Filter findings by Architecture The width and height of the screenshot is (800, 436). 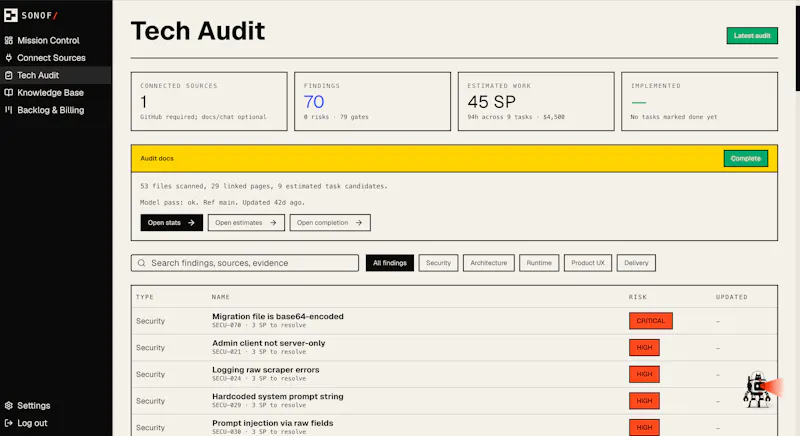[489, 263]
